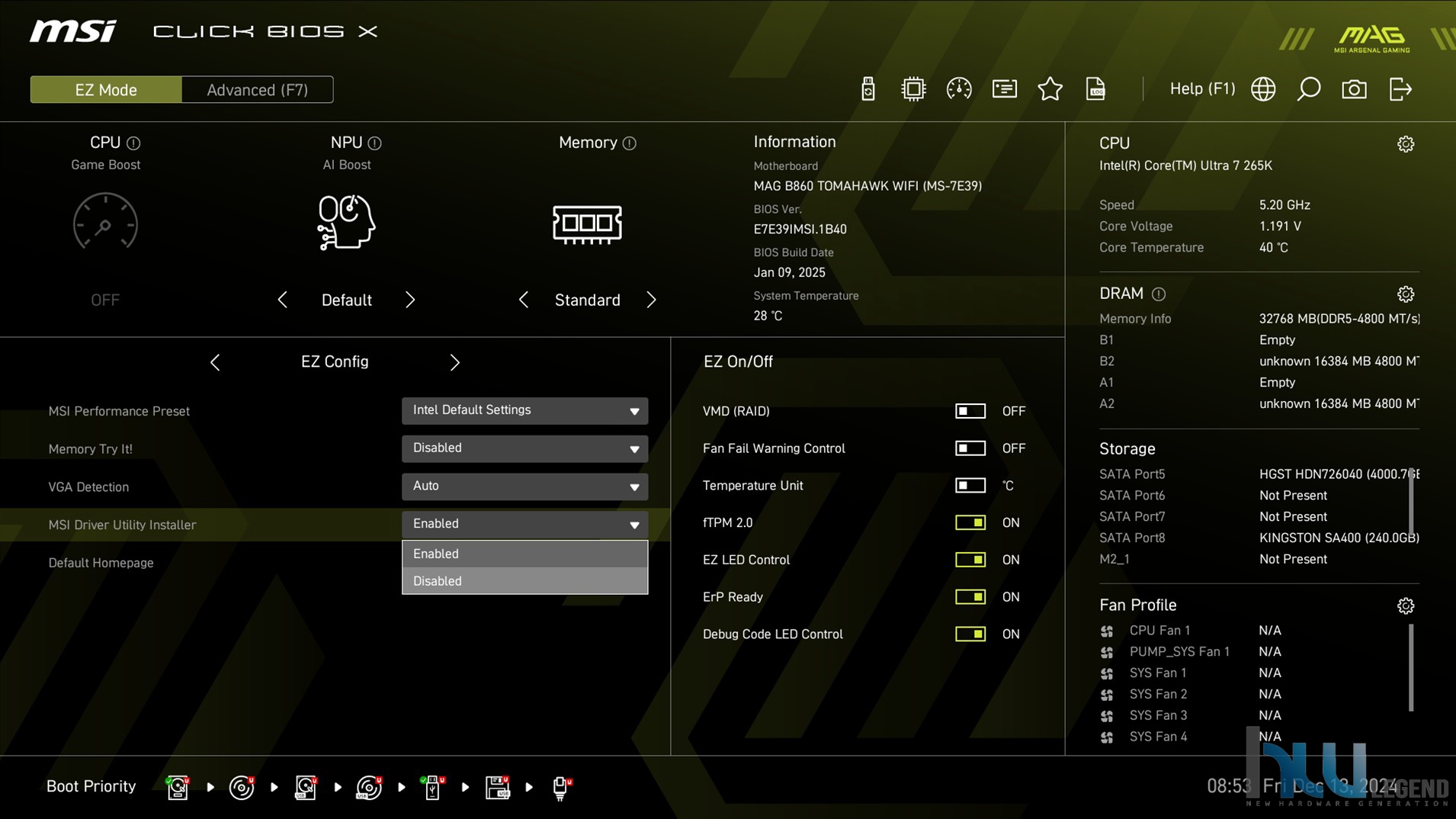Viewport: 1456px width, 819px height.
Task: Toggle Fan Fail Warning Control switch
Action: click(970, 448)
